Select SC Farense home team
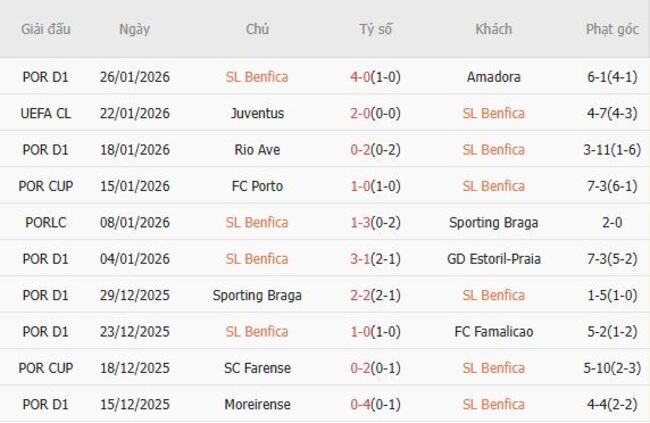 [x=257, y=368]
